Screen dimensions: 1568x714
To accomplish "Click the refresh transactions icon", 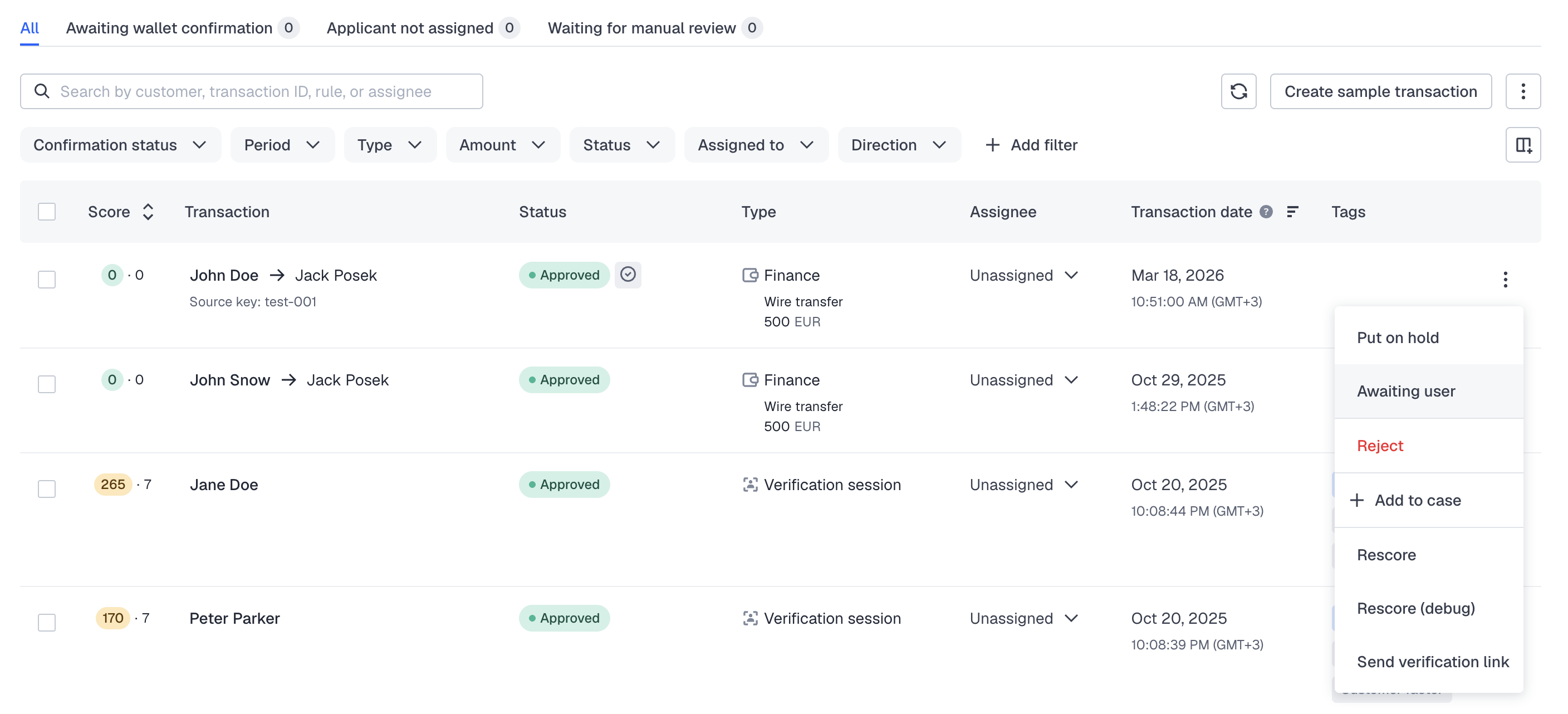I will [x=1238, y=91].
